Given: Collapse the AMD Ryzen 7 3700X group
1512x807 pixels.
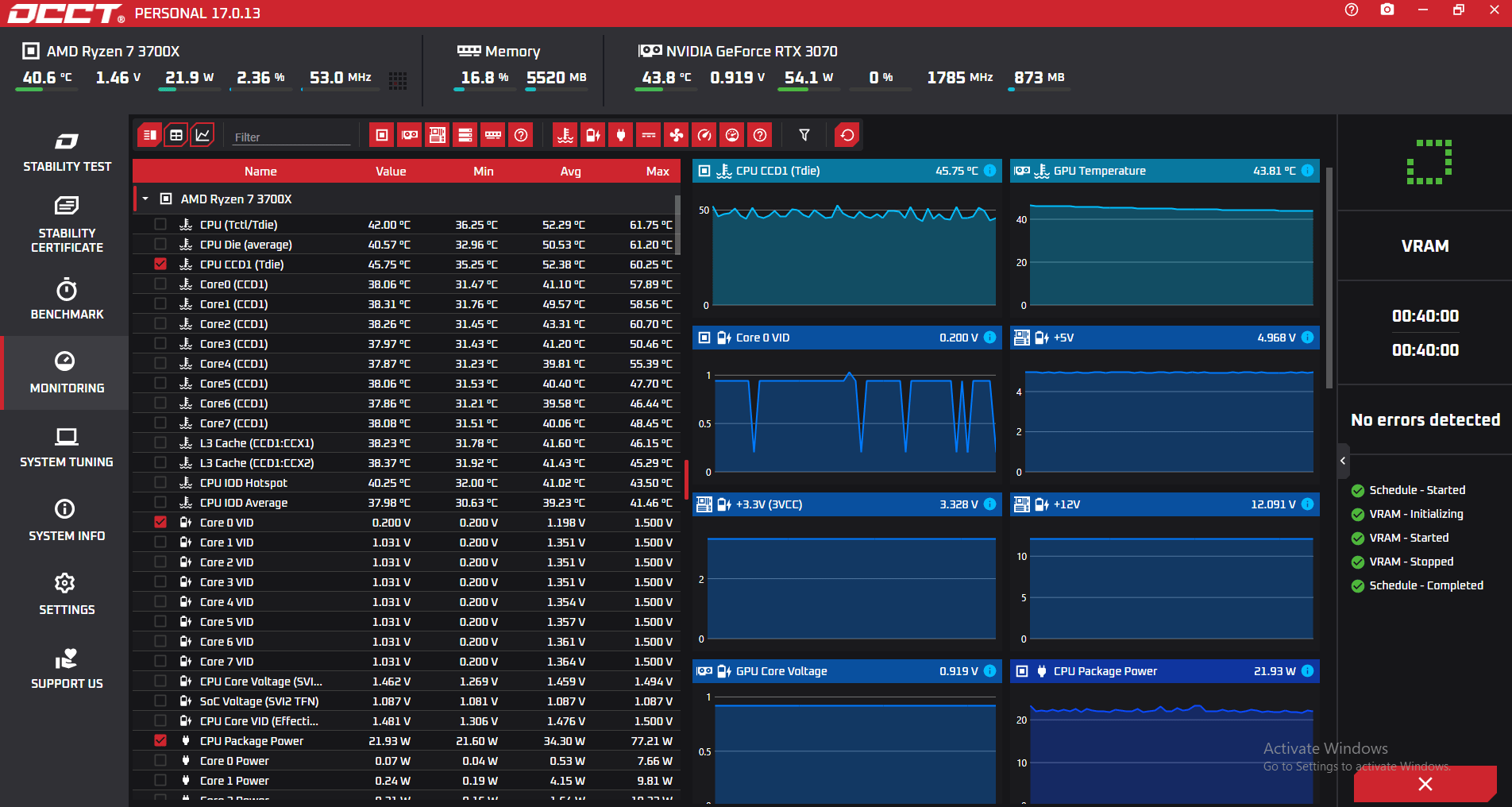Looking at the screenshot, I should [x=145, y=199].
